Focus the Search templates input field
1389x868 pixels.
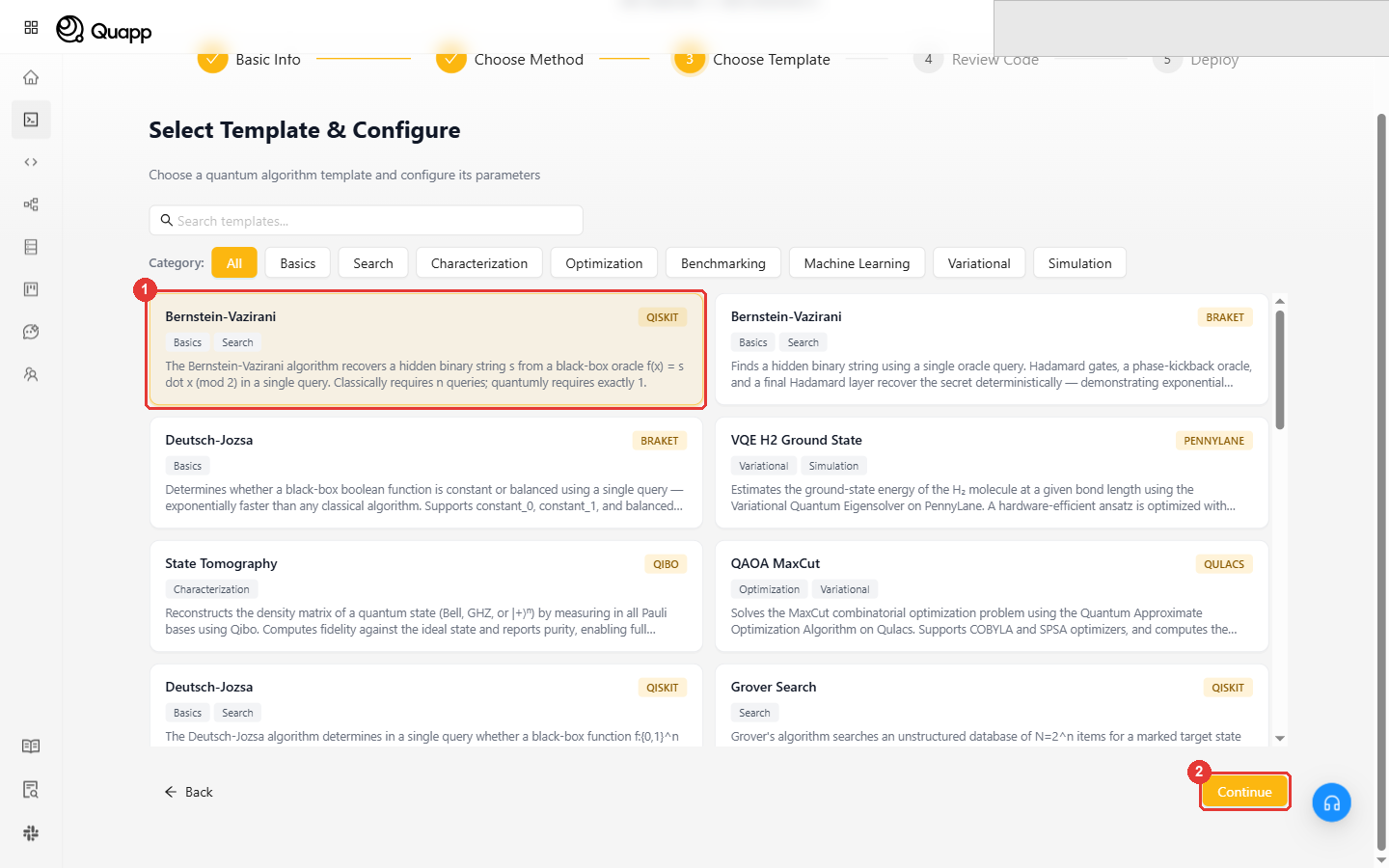click(x=367, y=220)
